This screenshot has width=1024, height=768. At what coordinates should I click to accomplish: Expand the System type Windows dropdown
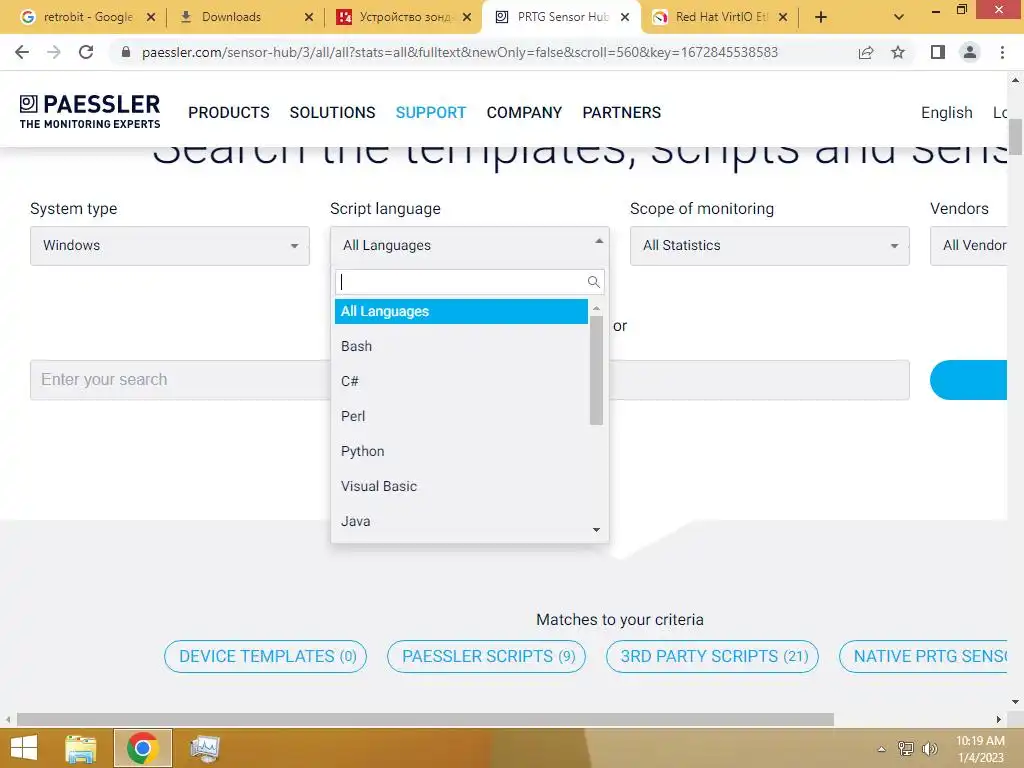tap(170, 246)
